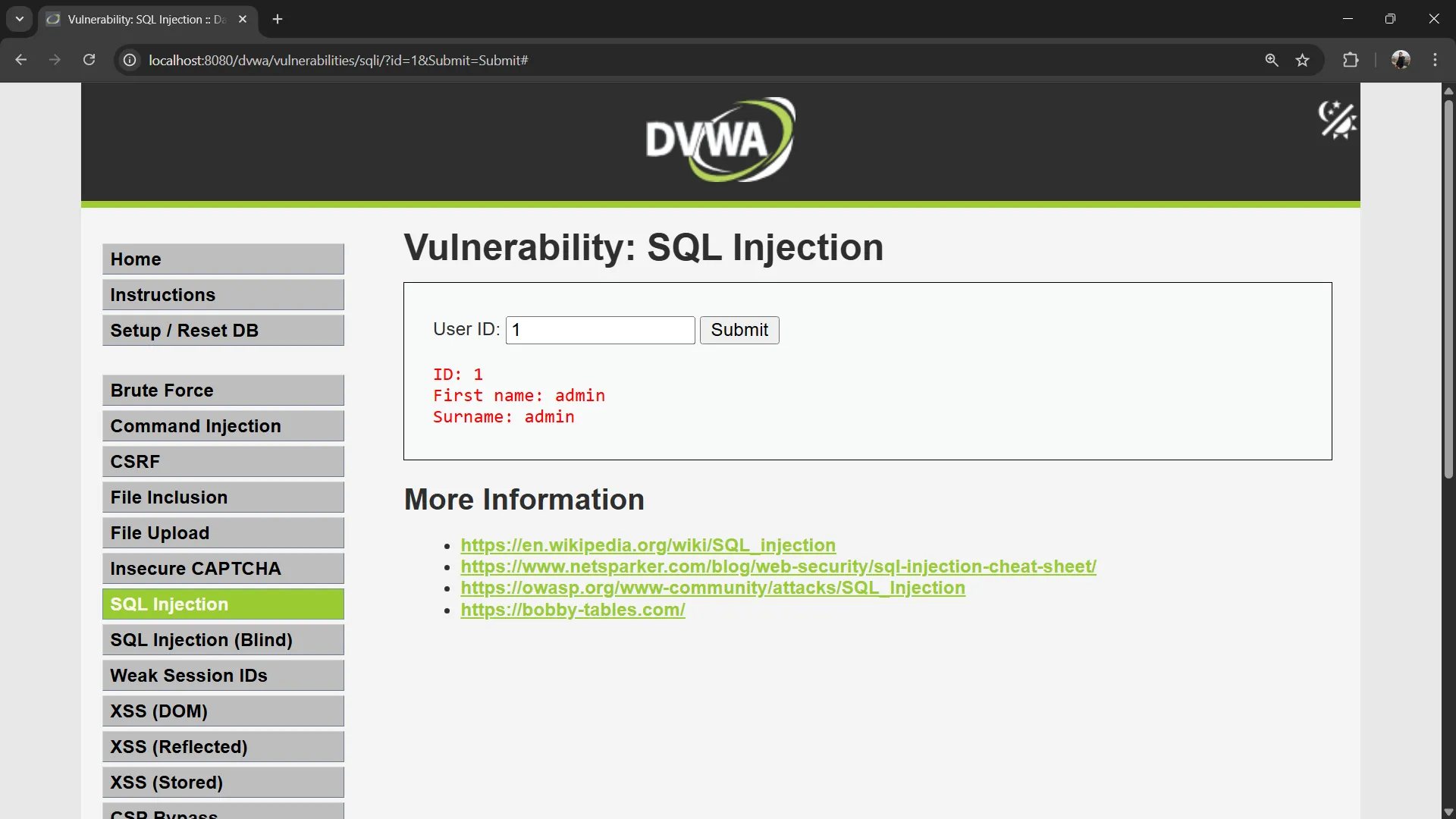Click the scrollbar down arrow

click(x=1448, y=812)
